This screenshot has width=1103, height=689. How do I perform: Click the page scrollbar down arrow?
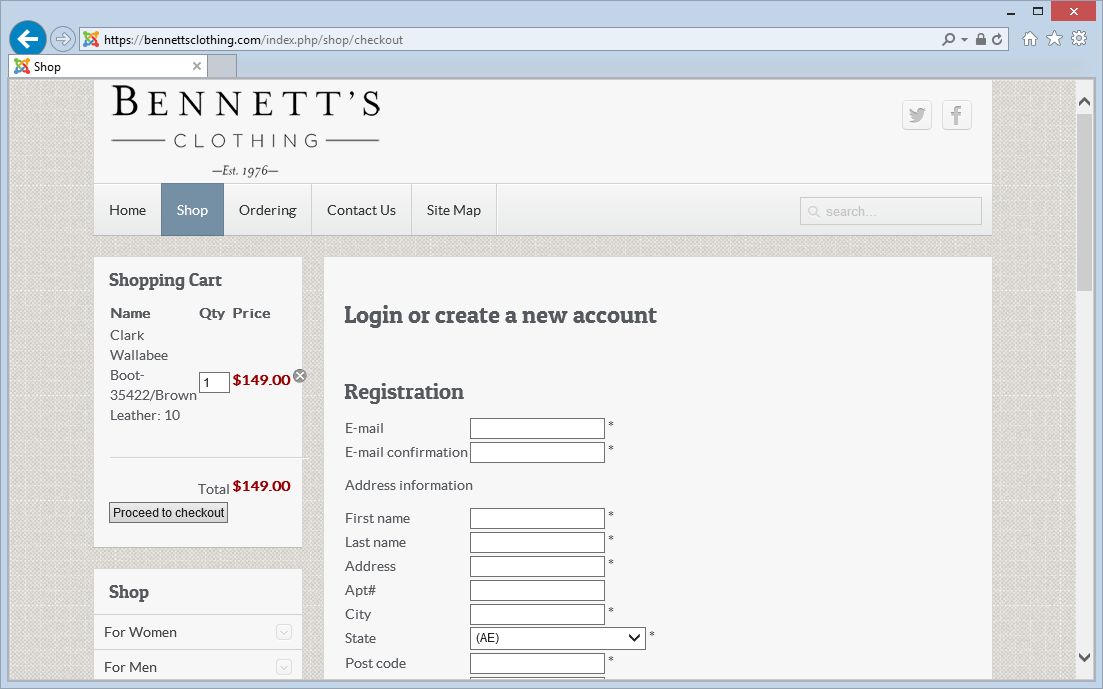[1084, 657]
